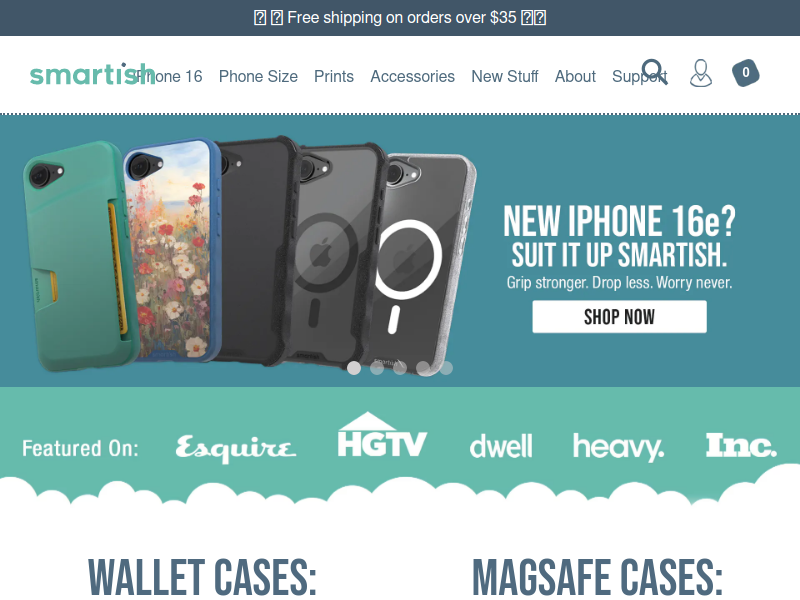View the shopping cart badge
The height and width of the screenshot is (600, 800).
point(745,73)
